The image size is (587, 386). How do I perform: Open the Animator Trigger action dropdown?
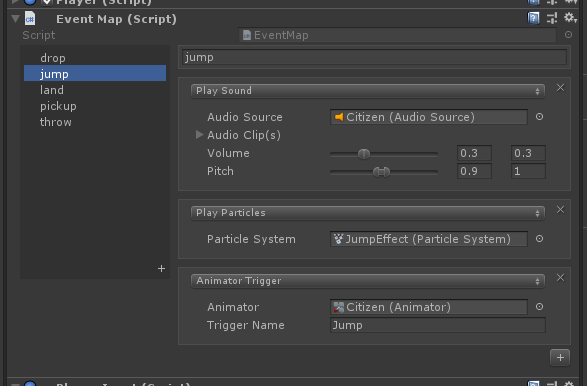(x=368, y=281)
